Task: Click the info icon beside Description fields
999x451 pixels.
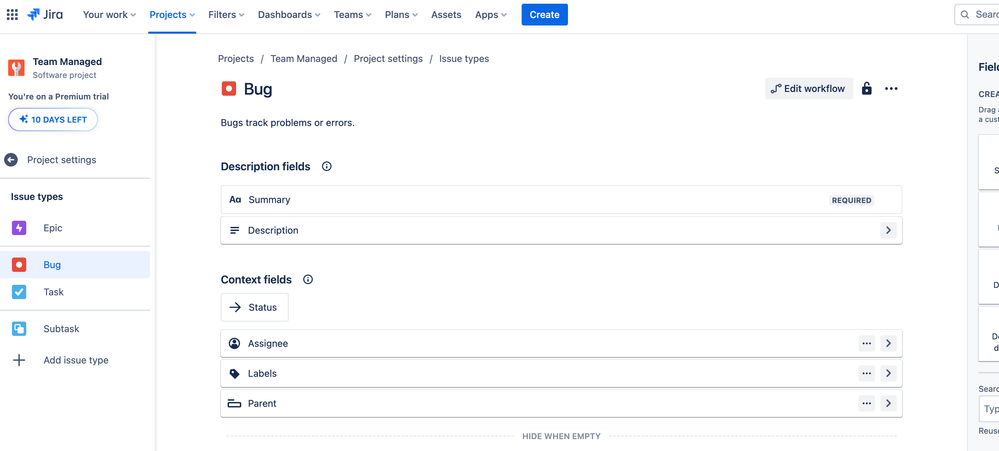Action: click(327, 166)
